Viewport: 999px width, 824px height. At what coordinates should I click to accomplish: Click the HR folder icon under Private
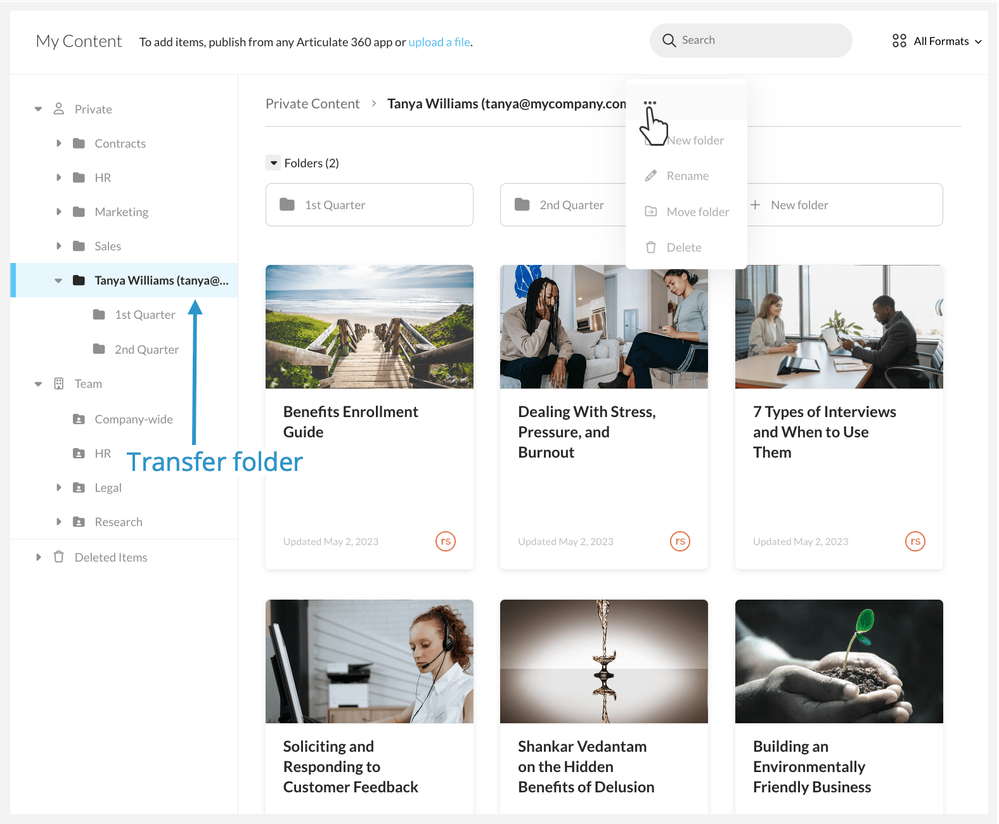click(79, 177)
